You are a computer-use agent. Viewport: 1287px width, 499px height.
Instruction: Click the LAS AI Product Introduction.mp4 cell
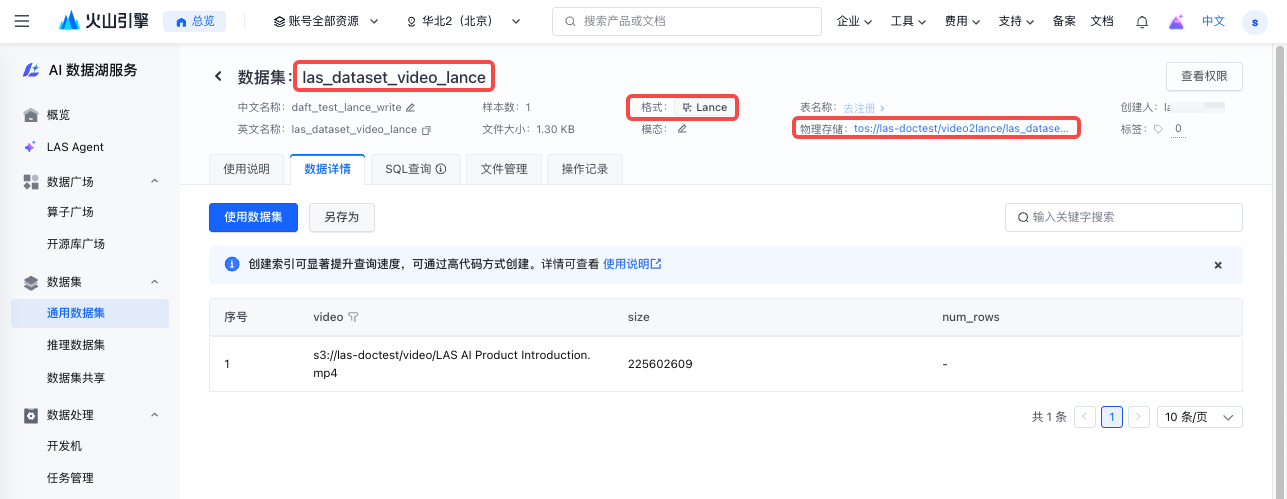[452, 364]
